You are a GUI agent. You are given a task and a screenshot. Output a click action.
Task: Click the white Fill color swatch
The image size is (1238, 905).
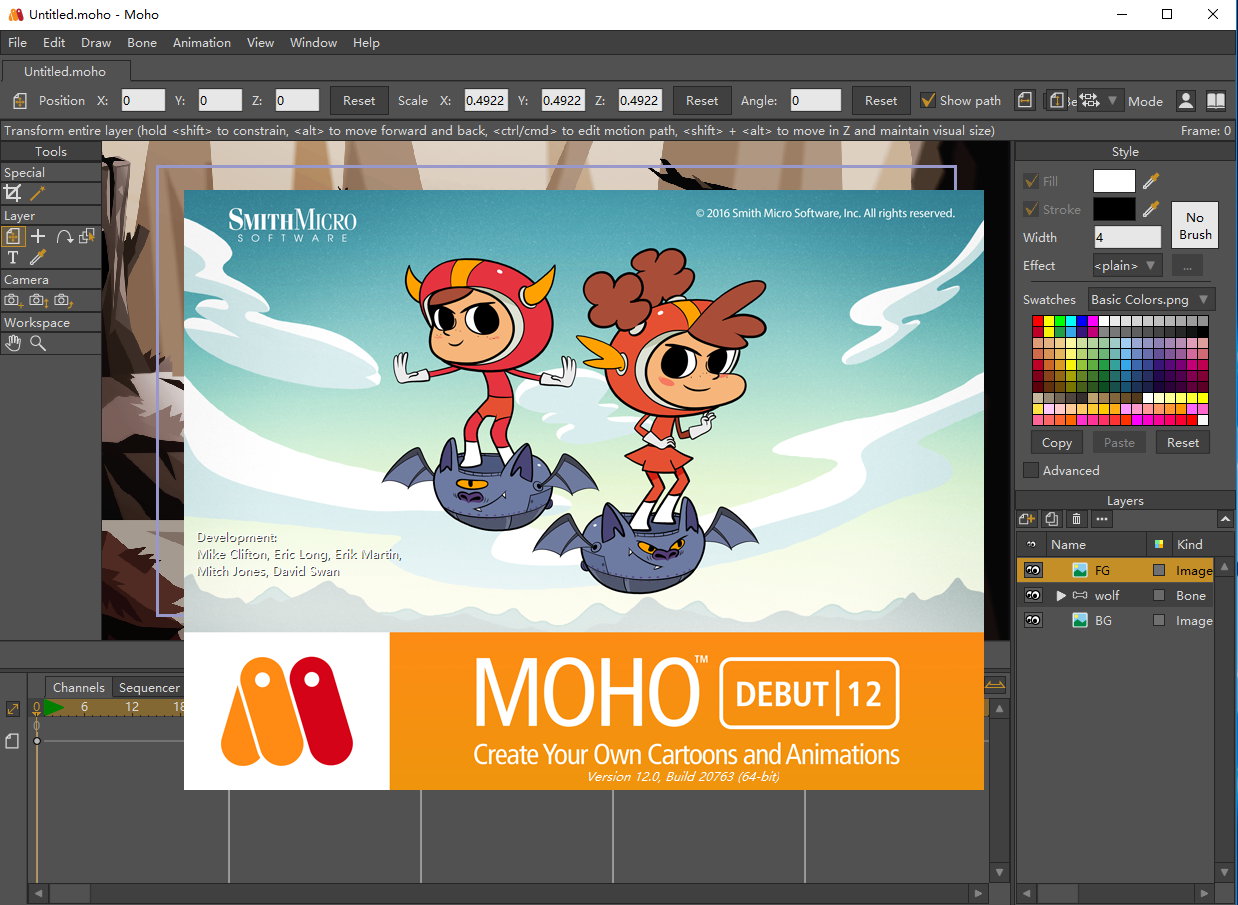click(1114, 181)
